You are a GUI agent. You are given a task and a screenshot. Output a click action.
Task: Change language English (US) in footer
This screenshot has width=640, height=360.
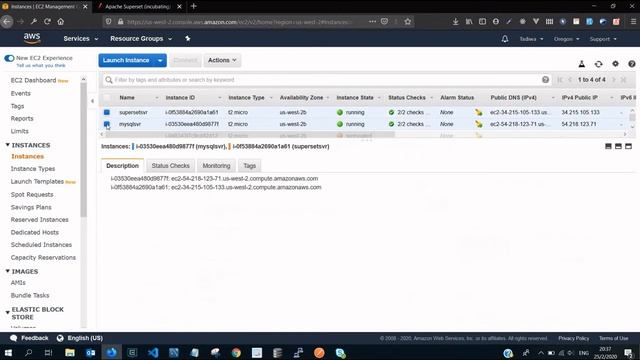tap(80, 338)
